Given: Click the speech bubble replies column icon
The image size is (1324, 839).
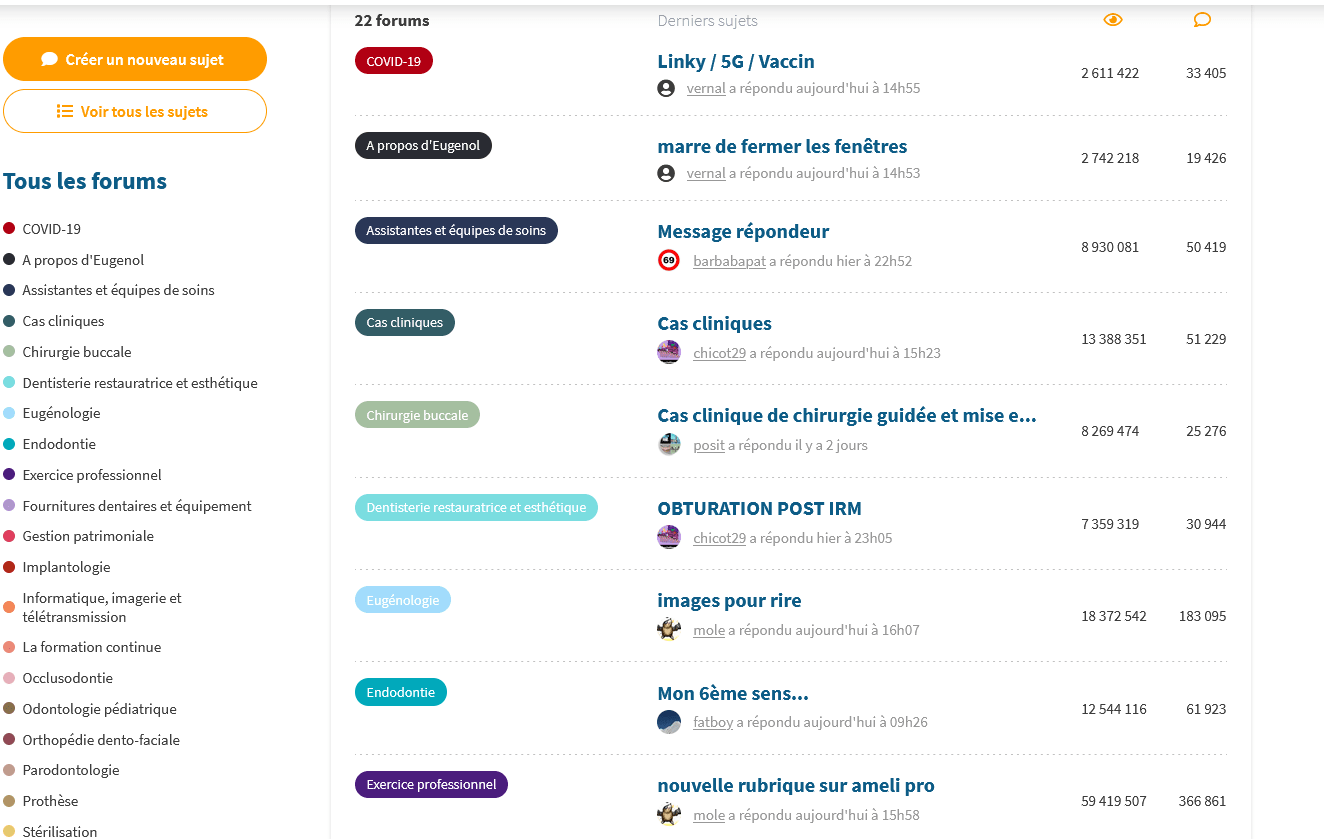Looking at the screenshot, I should click(1202, 20).
